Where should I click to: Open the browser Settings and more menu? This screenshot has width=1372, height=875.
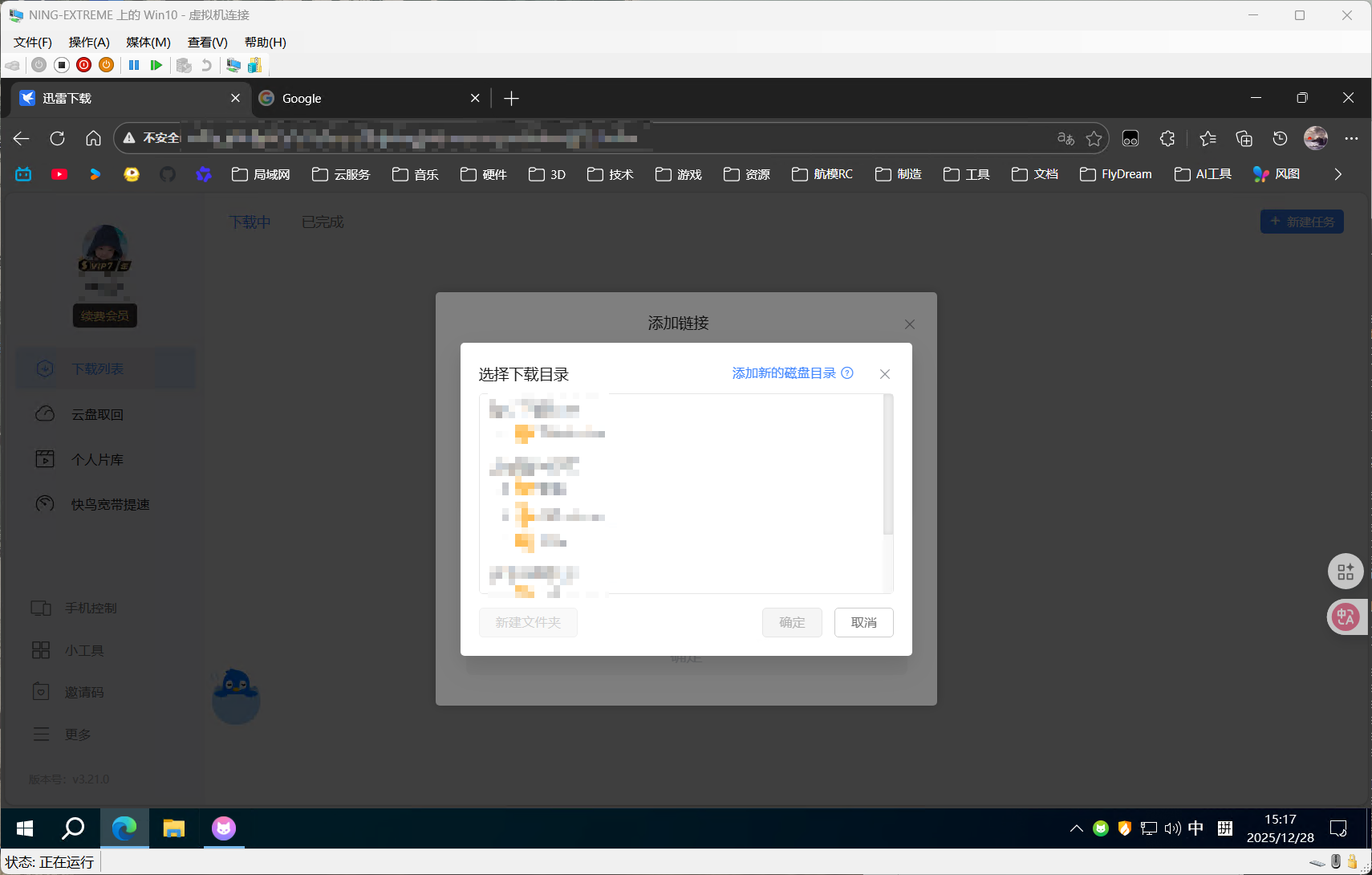pos(1351,138)
